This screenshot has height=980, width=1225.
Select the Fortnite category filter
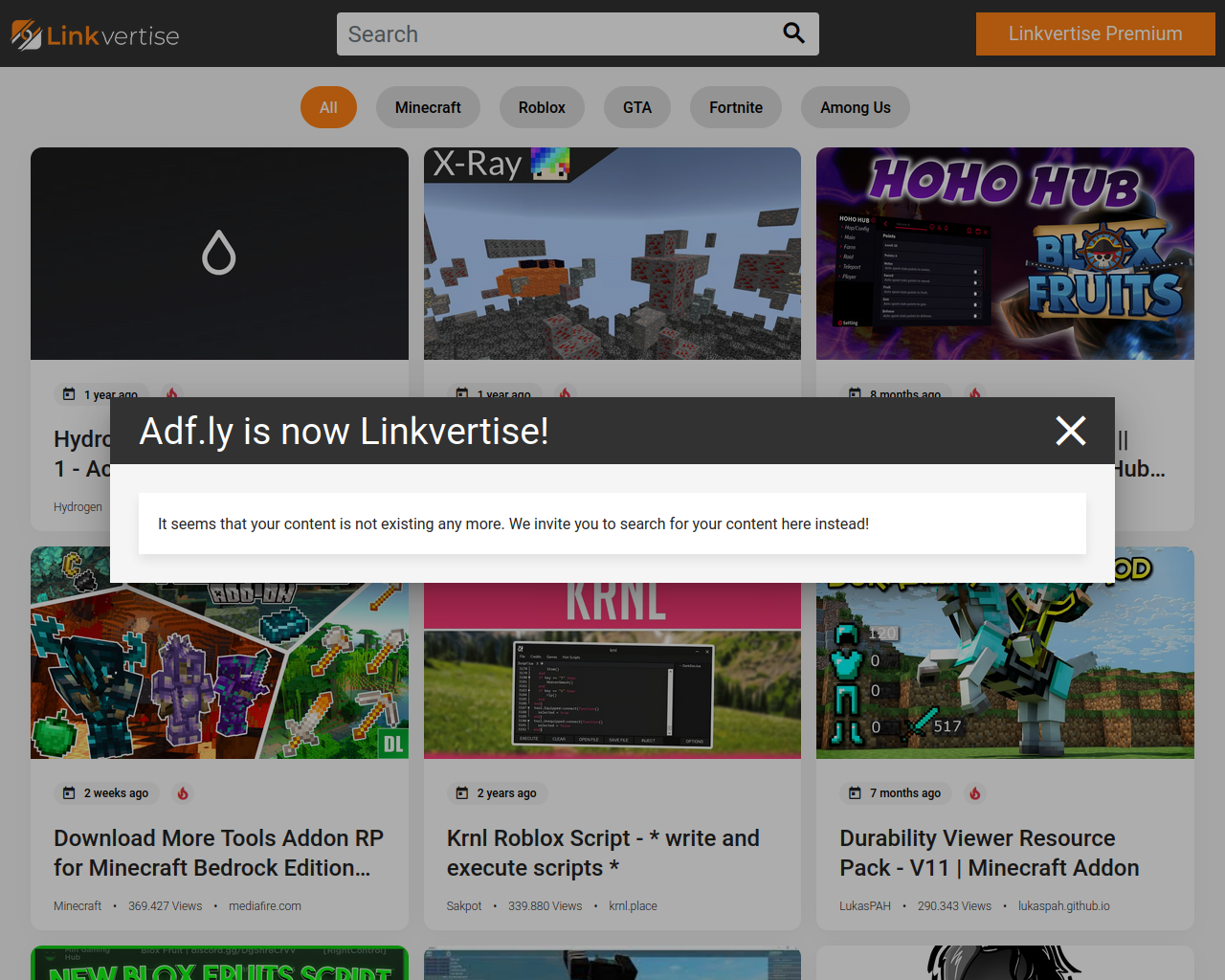click(736, 107)
